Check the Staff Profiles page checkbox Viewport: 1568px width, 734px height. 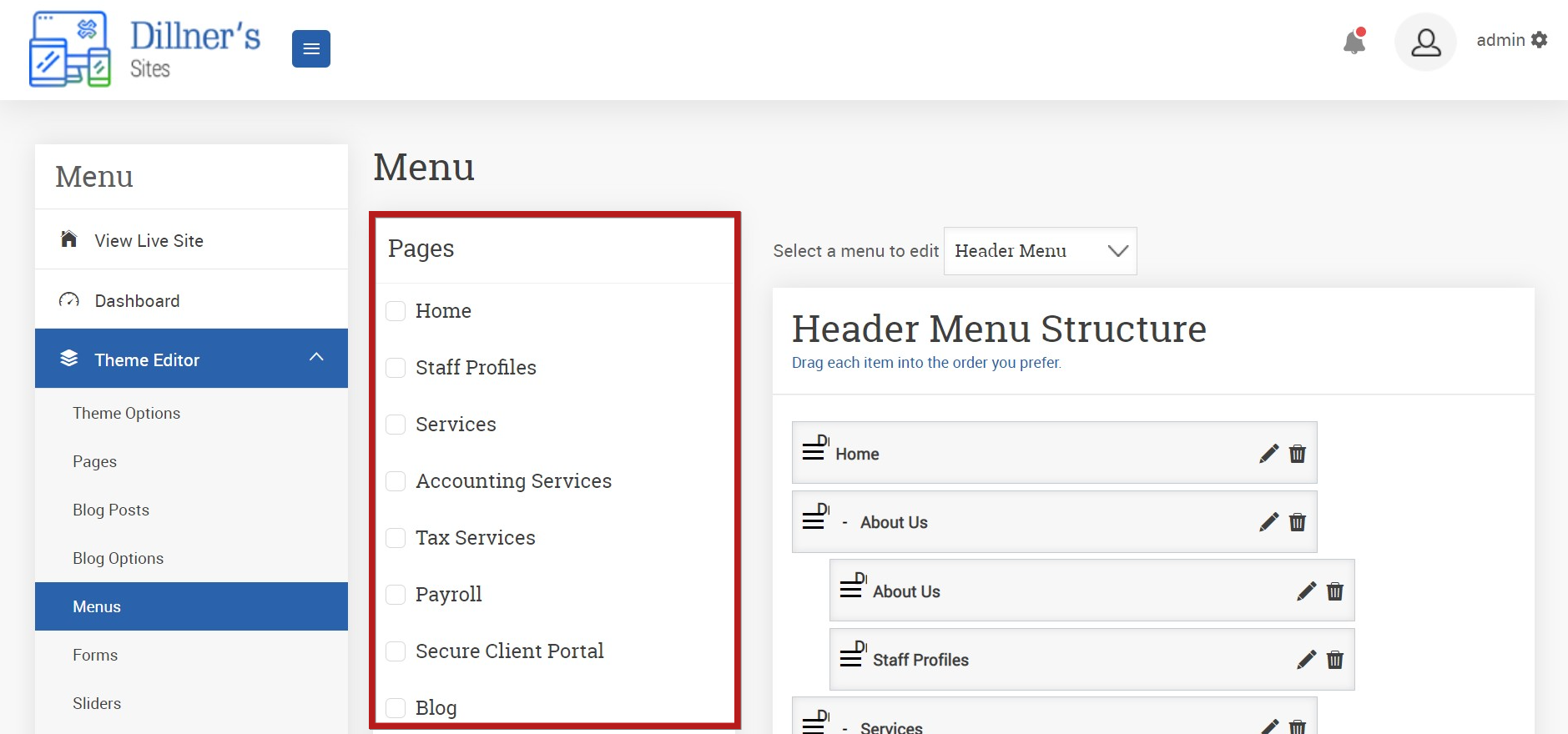click(x=396, y=368)
